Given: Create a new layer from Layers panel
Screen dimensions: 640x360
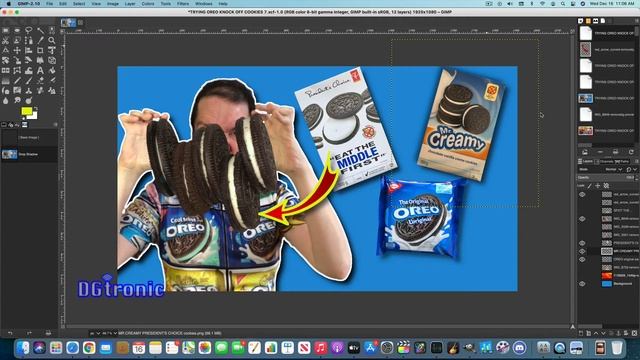Looking at the screenshot, I should (581, 333).
